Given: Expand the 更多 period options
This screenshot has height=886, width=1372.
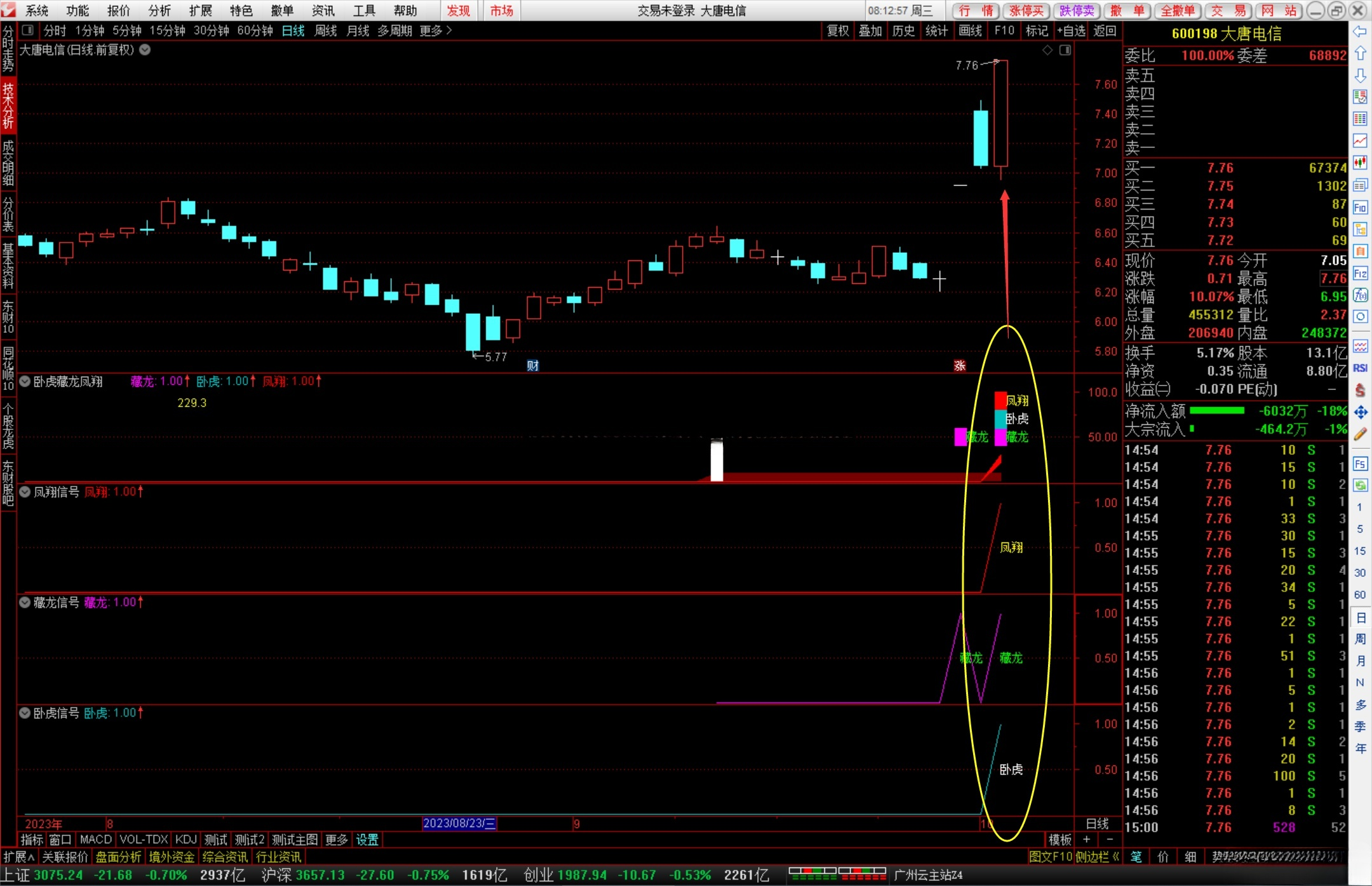Looking at the screenshot, I should [435, 30].
